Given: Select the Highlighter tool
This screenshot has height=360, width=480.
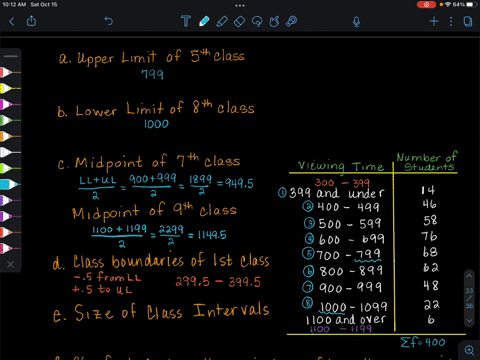Looking at the screenshot, I should click(x=222, y=22).
